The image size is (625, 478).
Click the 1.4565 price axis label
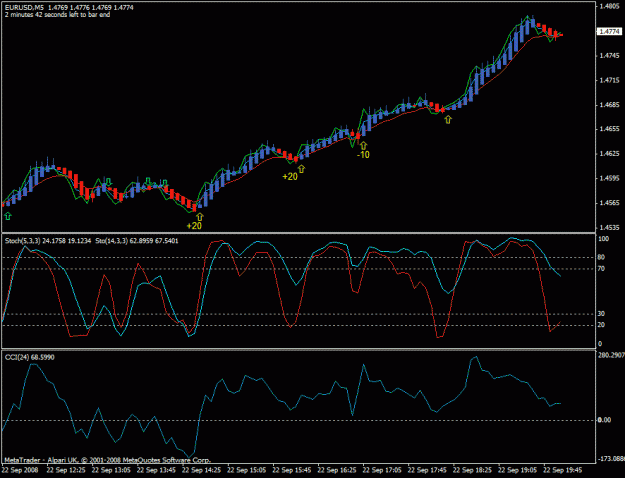point(609,203)
